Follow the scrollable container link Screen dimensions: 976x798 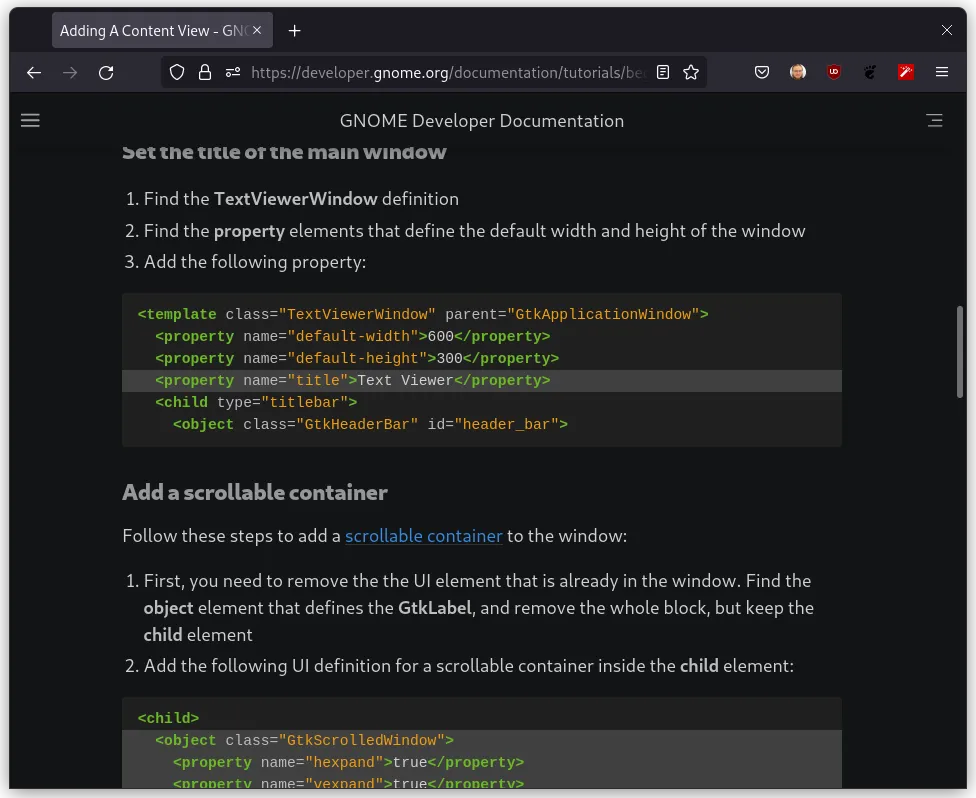pyautogui.click(x=424, y=536)
